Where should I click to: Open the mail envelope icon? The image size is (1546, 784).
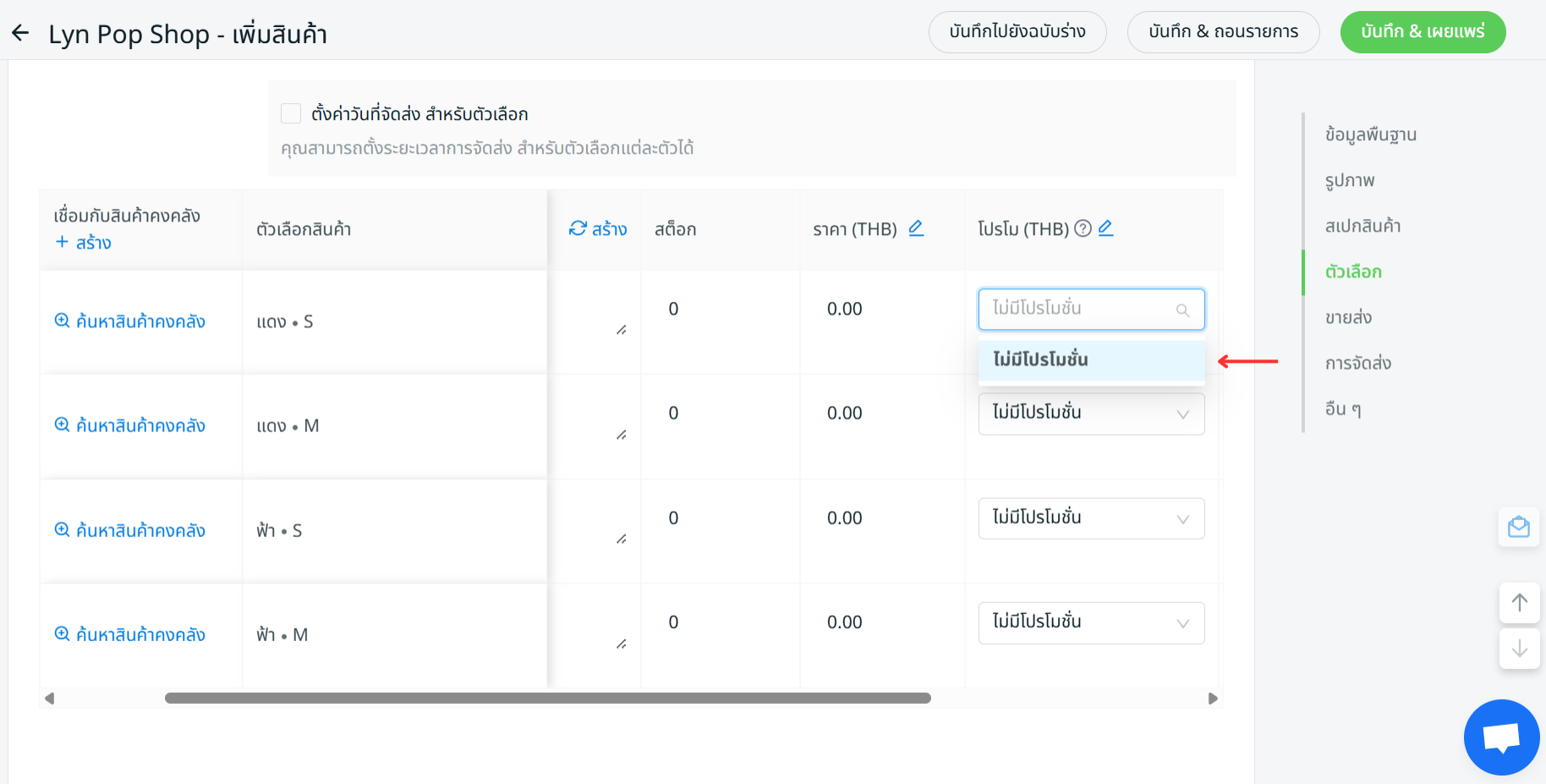(x=1519, y=527)
